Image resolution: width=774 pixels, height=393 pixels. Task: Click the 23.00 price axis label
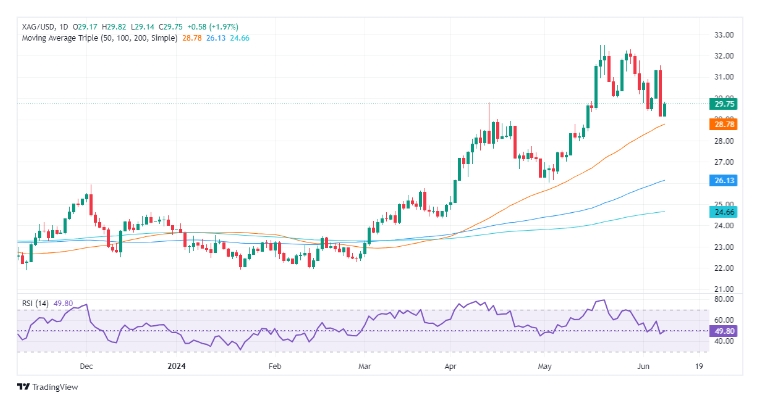click(724, 247)
